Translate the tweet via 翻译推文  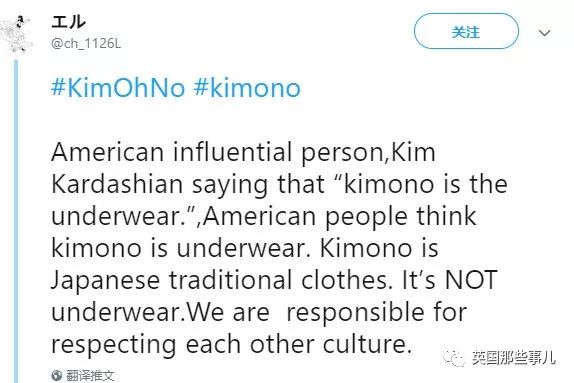tap(90, 375)
